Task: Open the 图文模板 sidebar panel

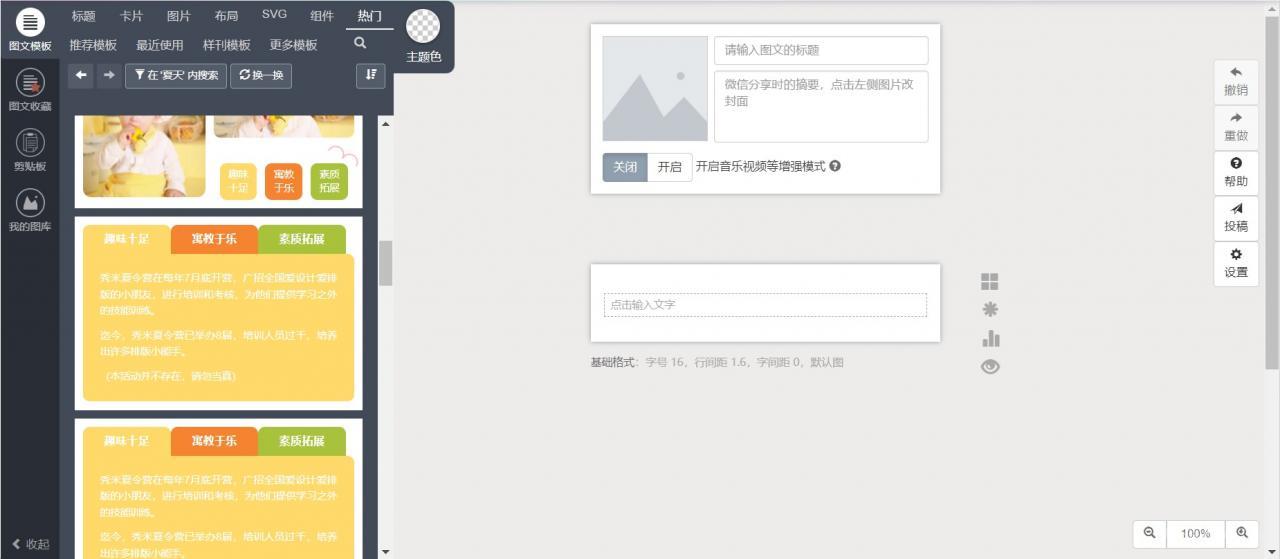Action: (x=30, y=30)
